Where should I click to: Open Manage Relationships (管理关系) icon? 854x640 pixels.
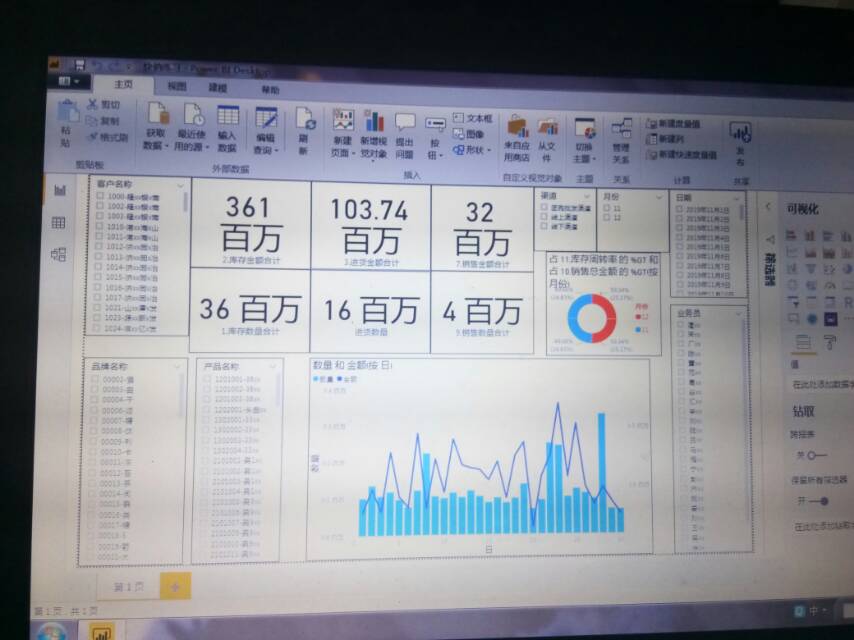point(621,129)
